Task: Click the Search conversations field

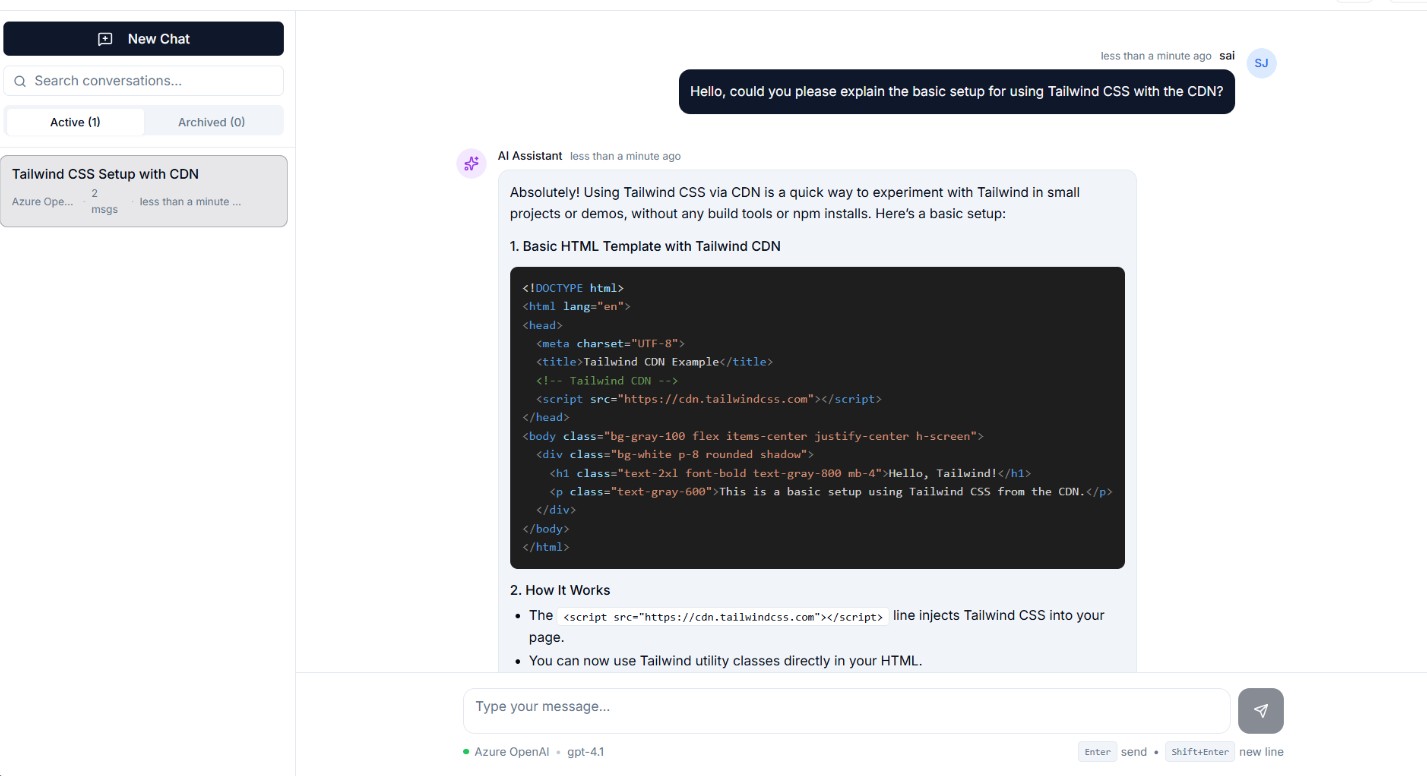Action: (143, 80)
